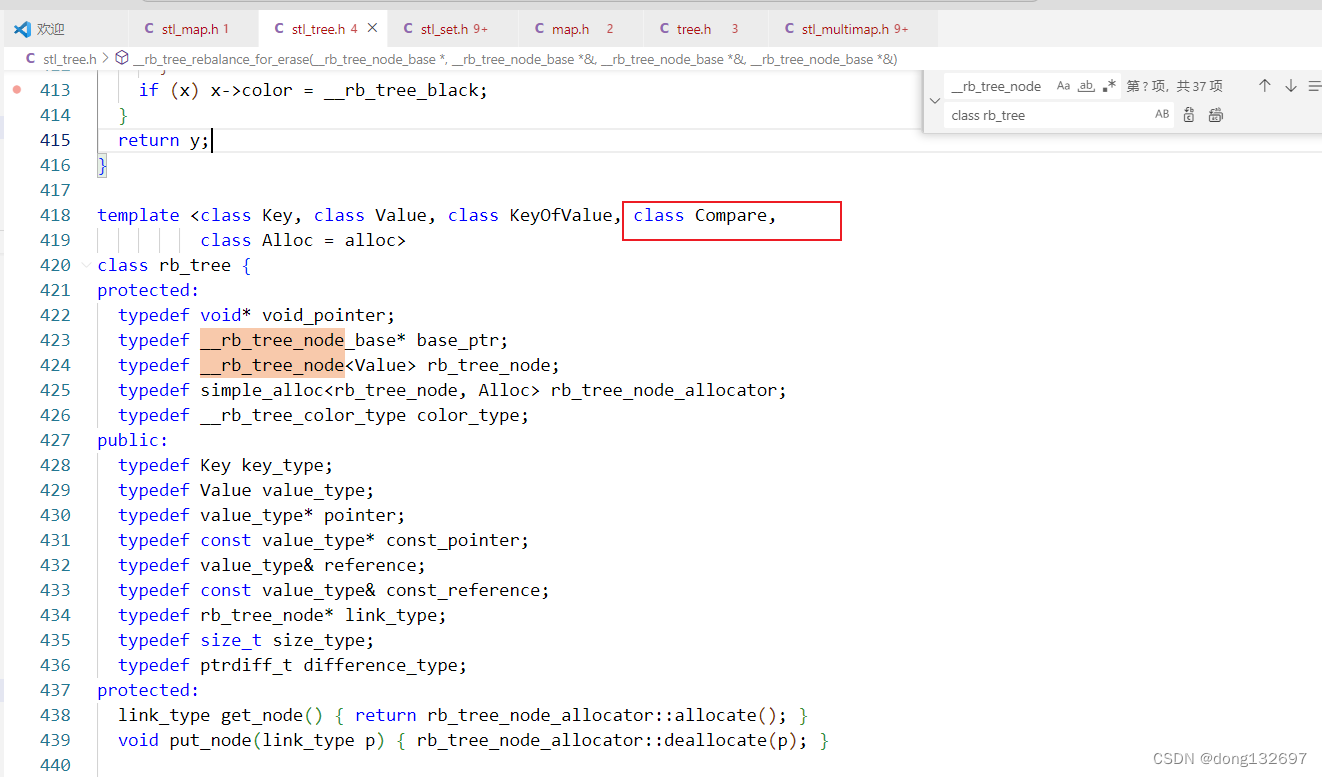
Task: Click the Replace All icon
Action: coord(1215,115)
